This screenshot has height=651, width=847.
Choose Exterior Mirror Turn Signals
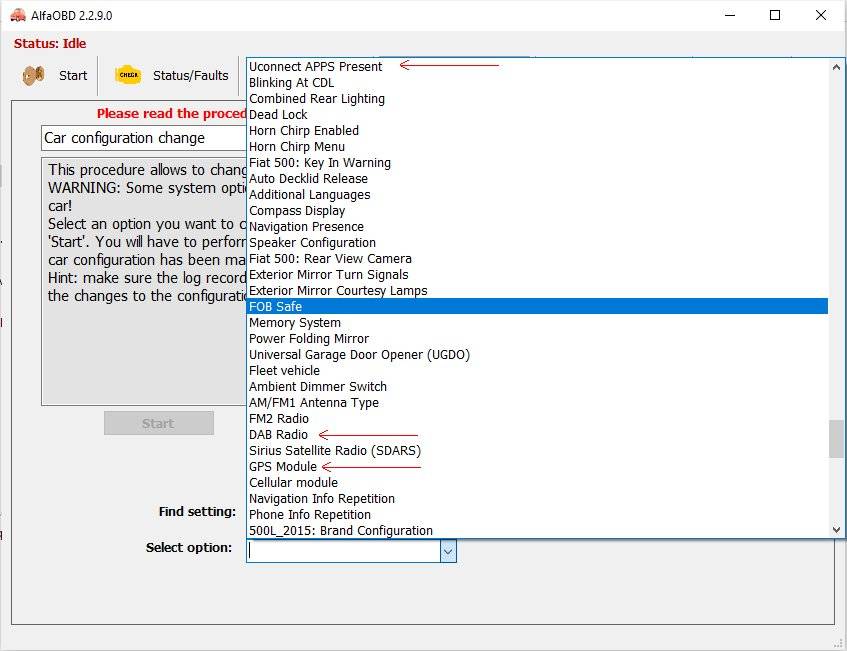537,274
